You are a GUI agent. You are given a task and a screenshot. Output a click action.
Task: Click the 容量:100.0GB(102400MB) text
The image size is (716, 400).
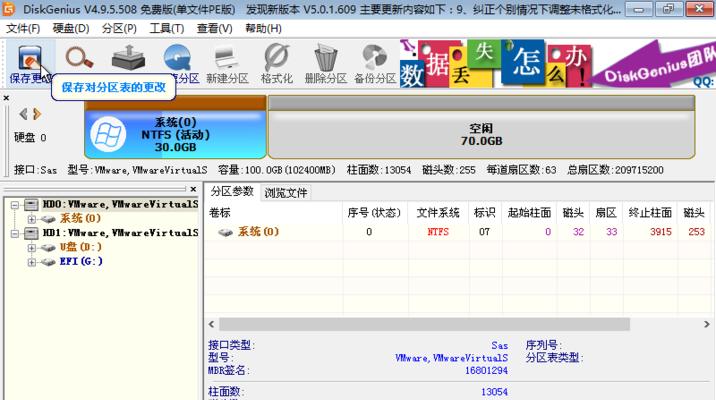[277, 170]
